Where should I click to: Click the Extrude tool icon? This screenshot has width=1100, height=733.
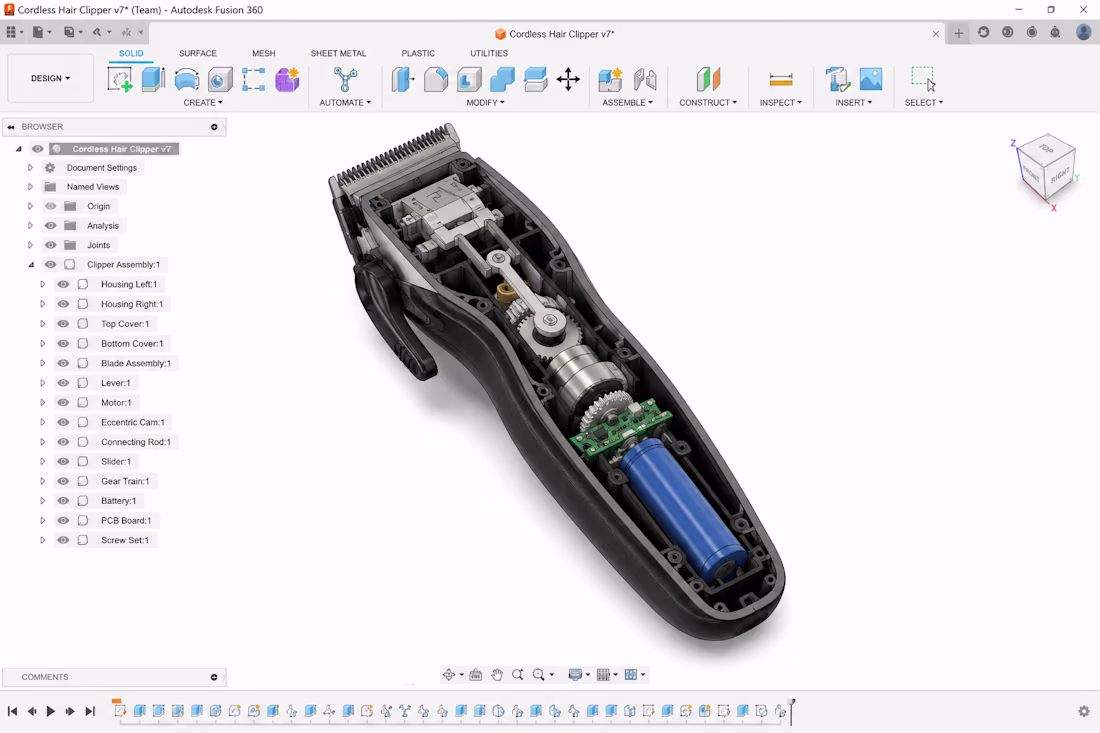pyautogui.click(x=153, y=79)
